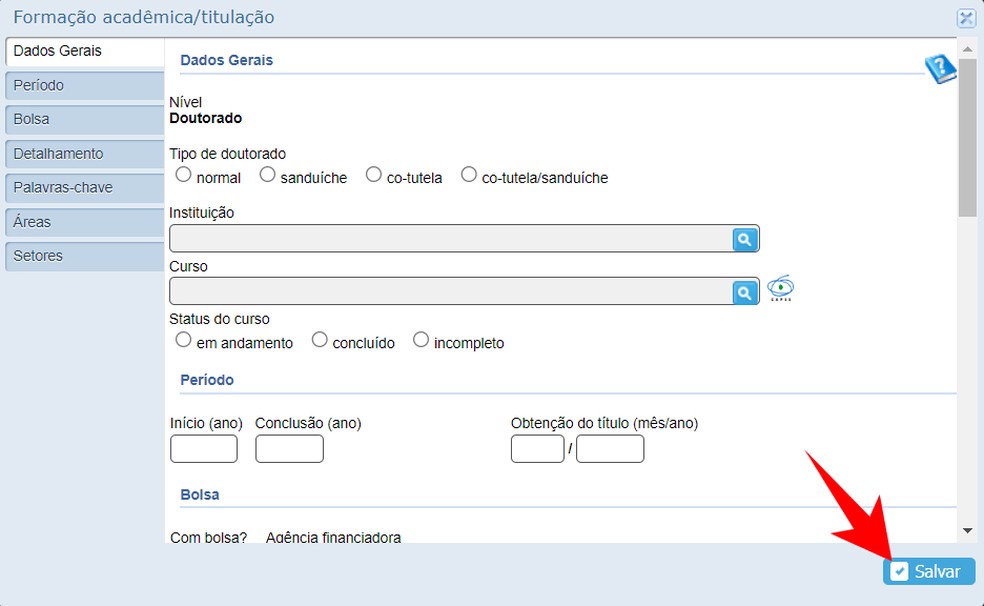This screenshot has width=984, height=606.
Task: Pick the 'co-tutela/sanduíche' option
Action: (x=468, y=175)
